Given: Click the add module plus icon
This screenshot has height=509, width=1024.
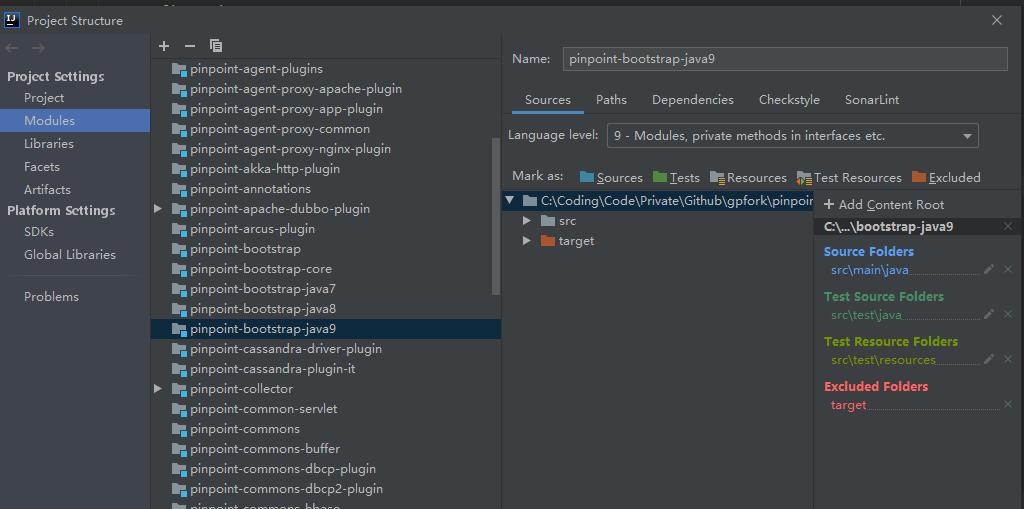Looking at the screenshot, I should pyautogui.click(x=164, y=46).
